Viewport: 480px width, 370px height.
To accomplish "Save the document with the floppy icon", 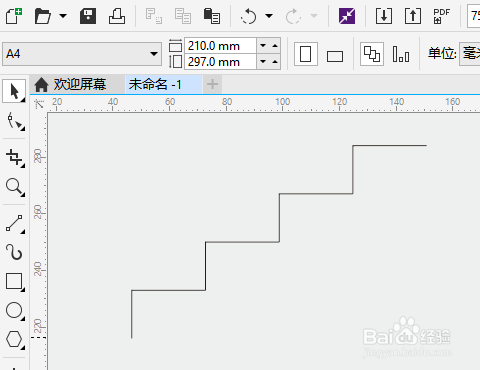I will [88, 16].
